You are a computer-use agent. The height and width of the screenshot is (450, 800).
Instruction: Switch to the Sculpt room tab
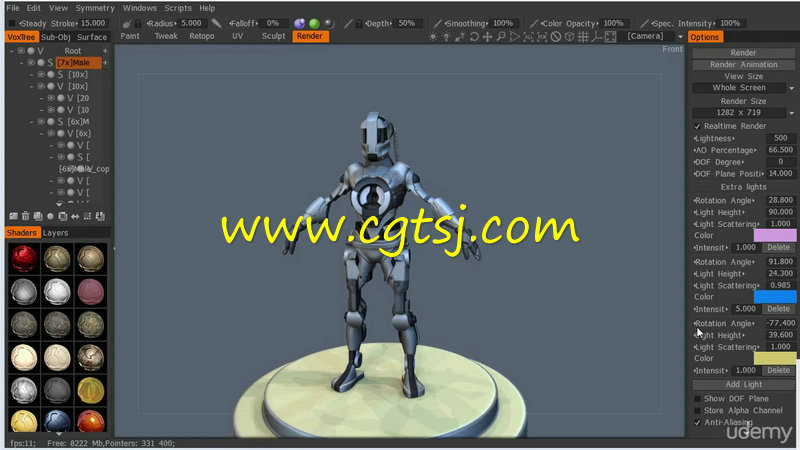[273, 36]
